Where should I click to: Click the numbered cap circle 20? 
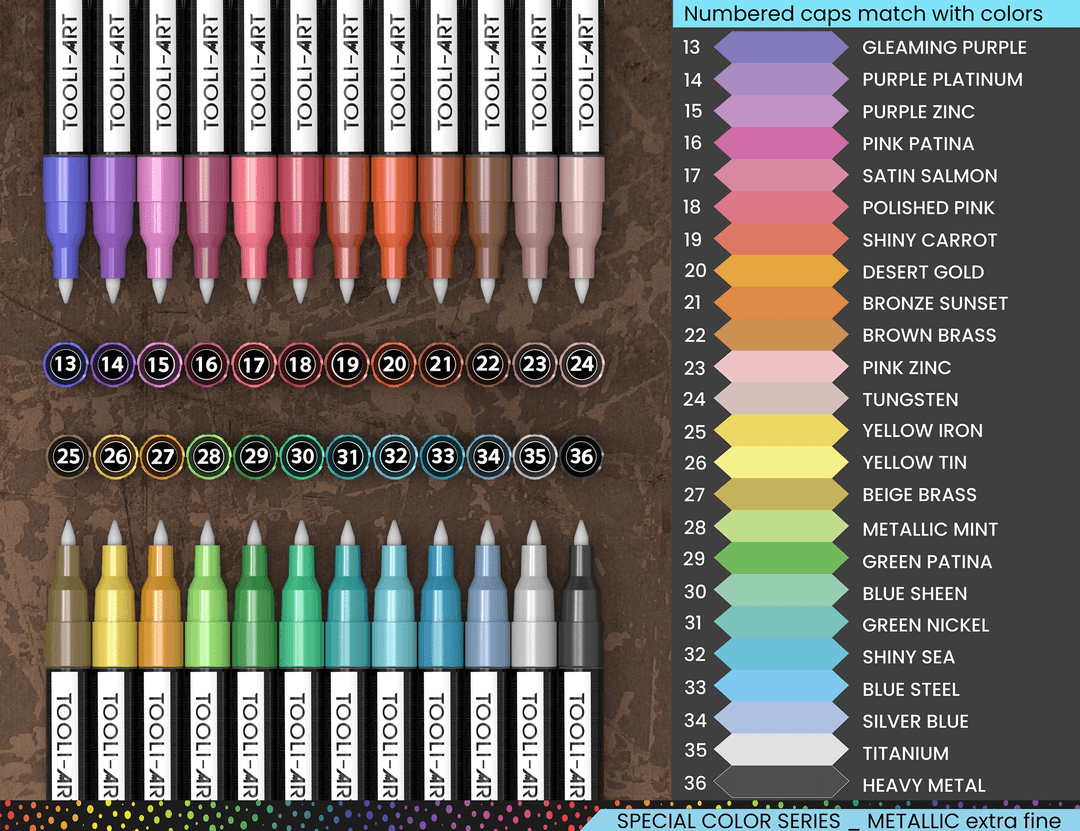coord(394,364)
